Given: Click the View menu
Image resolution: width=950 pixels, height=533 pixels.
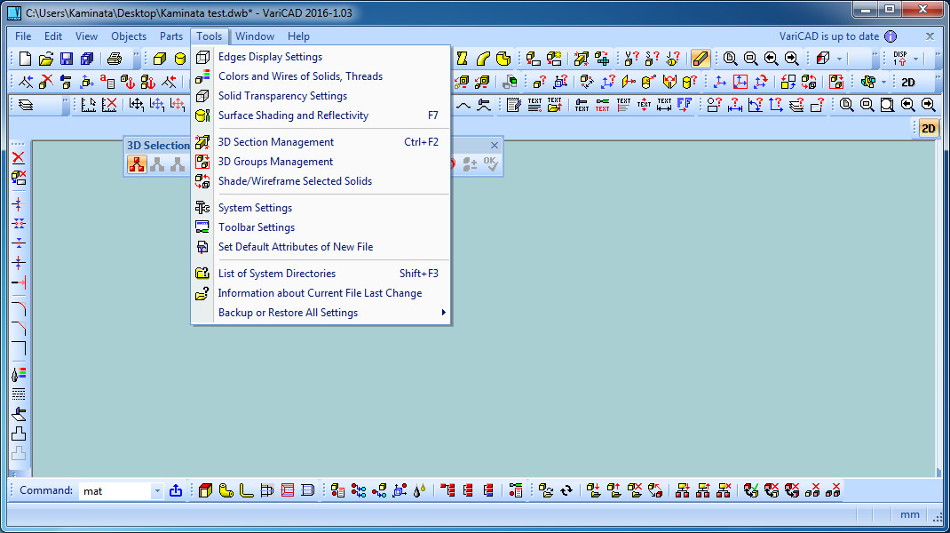Looking at the screenshot, I should [x=86, y=36].
